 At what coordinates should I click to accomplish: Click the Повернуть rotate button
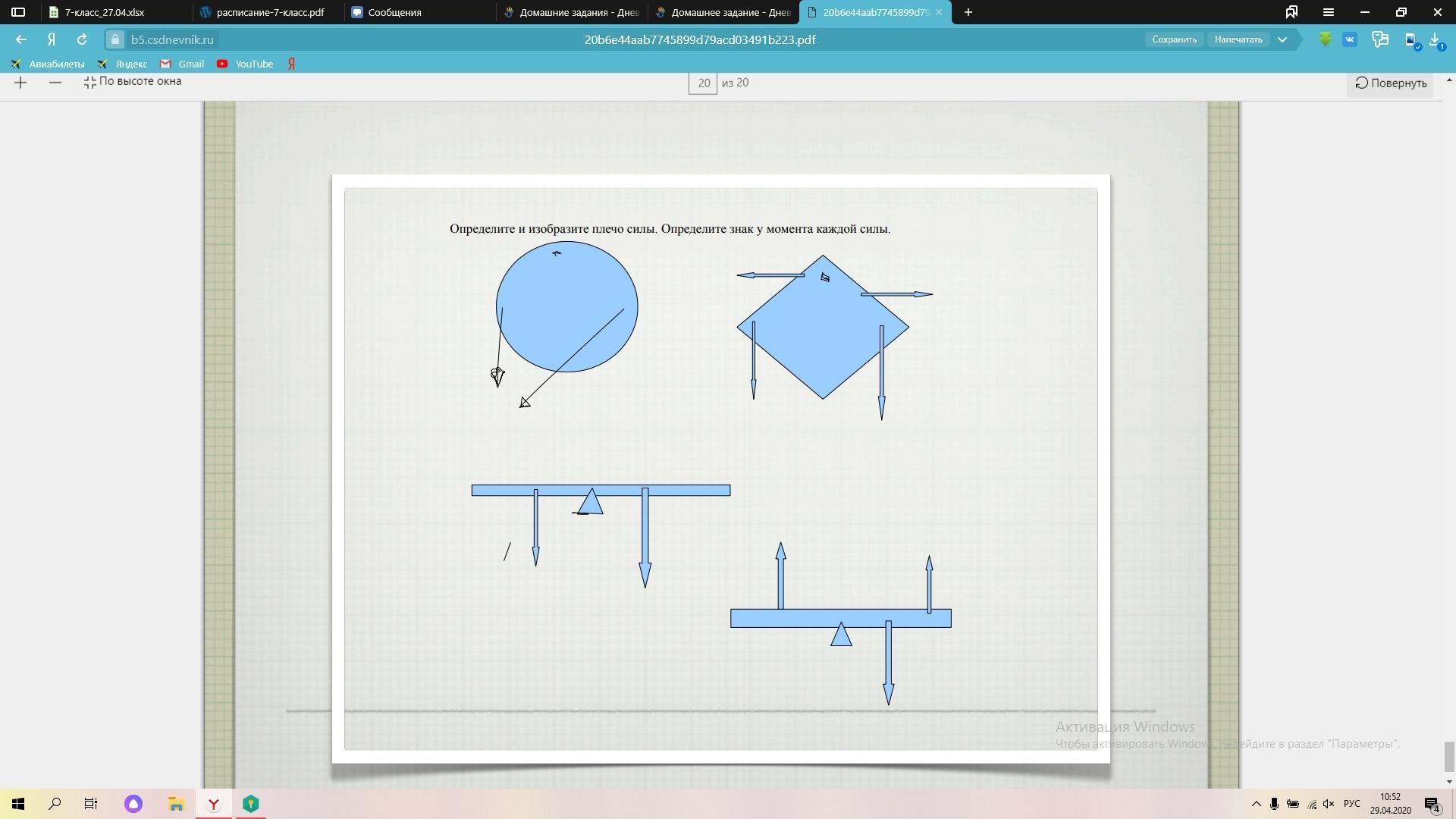pyautogui.click(x=1391, y=83)
